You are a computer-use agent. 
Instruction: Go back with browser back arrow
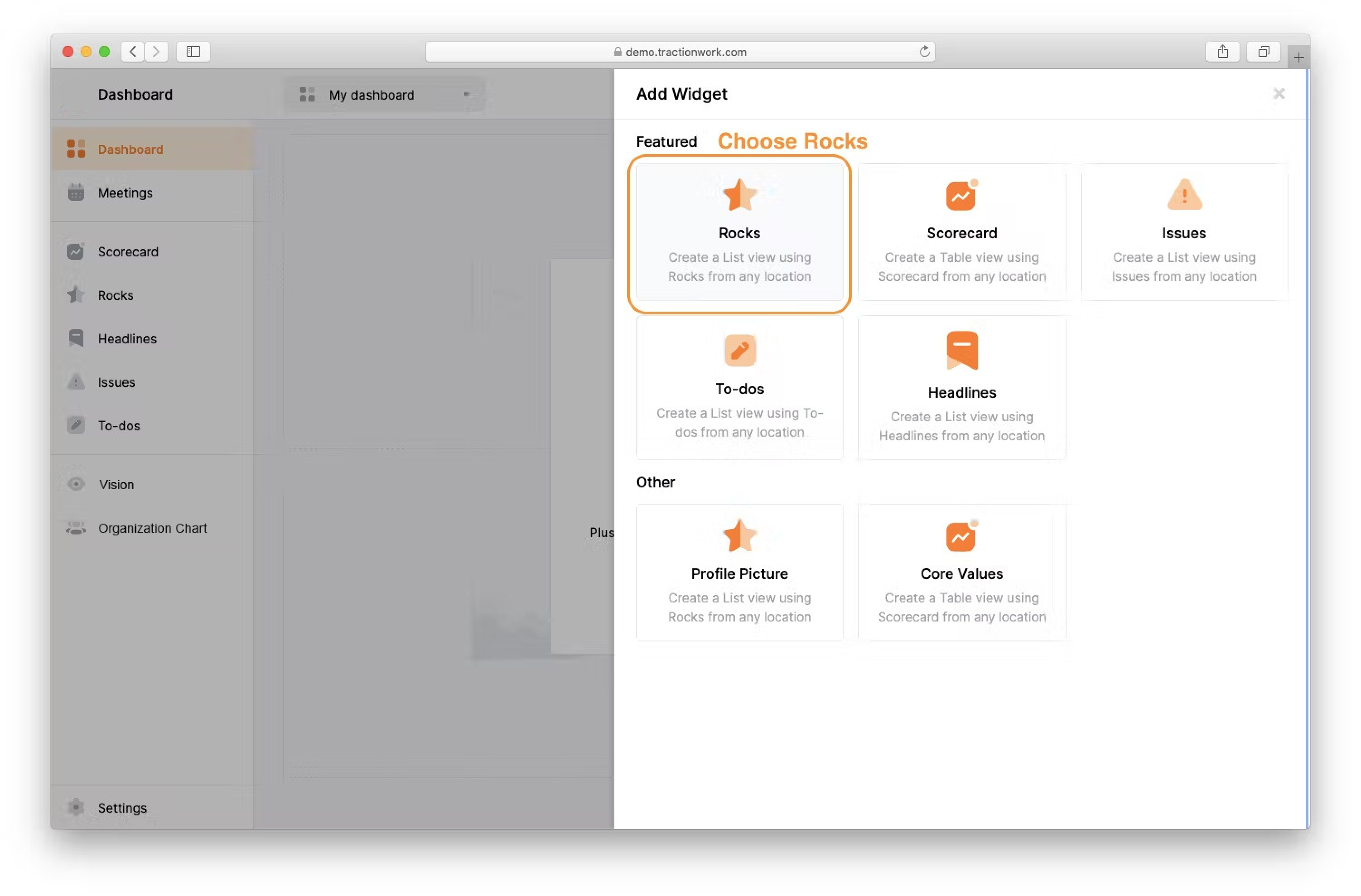pyautogui.click(x=133, y=52)
